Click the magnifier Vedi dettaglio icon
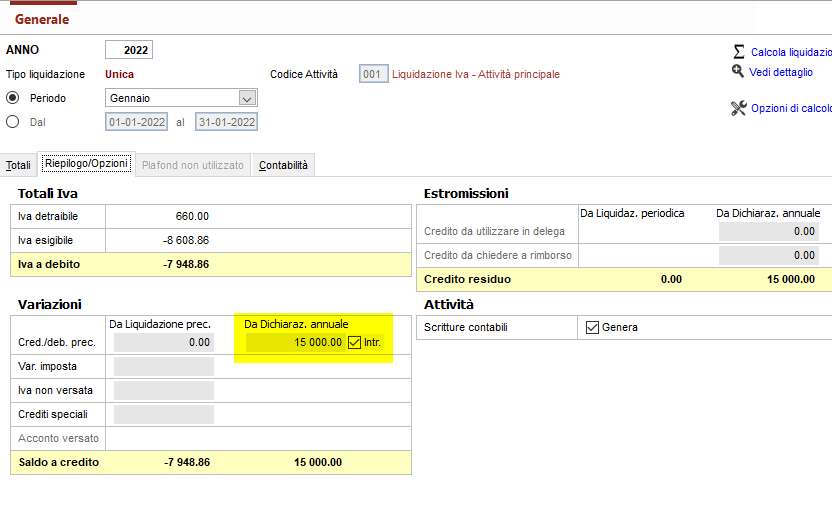The height and width of the screenshot is (527, 832). point(738,71)
